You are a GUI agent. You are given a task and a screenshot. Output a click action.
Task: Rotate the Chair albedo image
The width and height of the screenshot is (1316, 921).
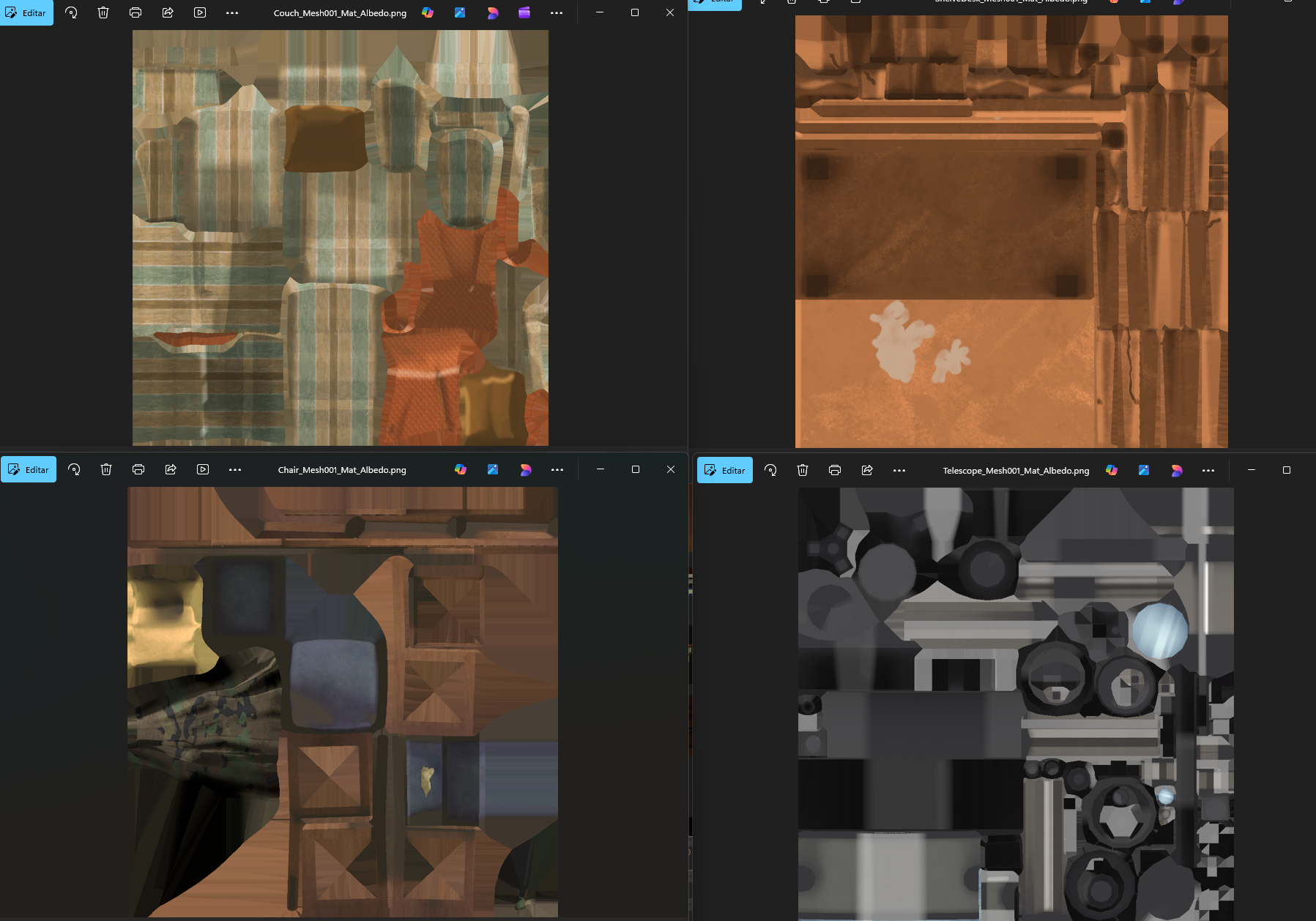74,469
